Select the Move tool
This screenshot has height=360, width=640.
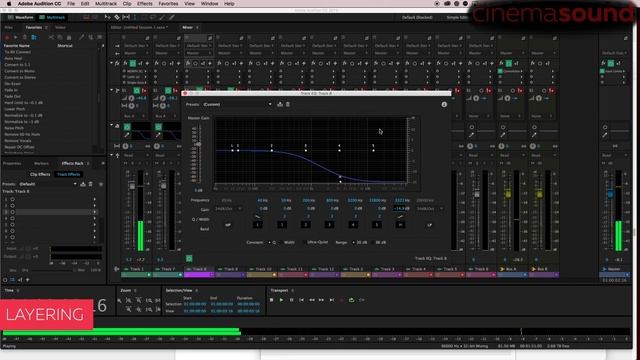(107, 18)
